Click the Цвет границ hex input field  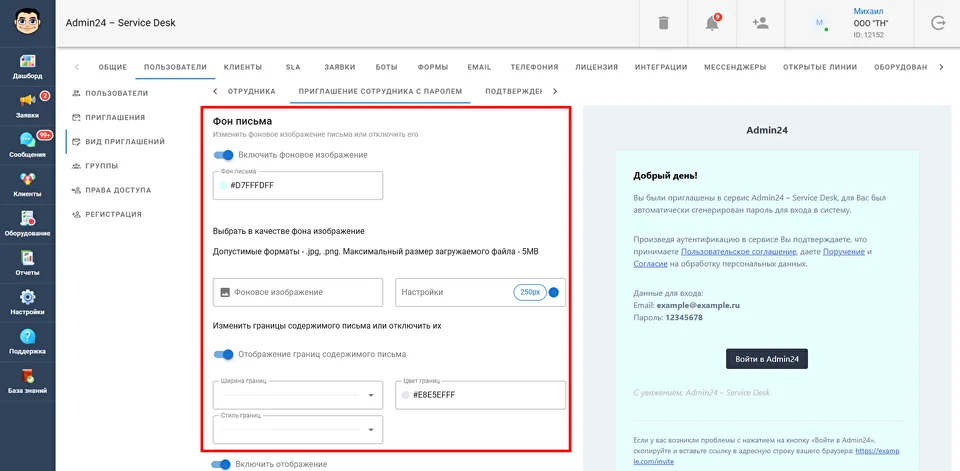coord(481,396)
